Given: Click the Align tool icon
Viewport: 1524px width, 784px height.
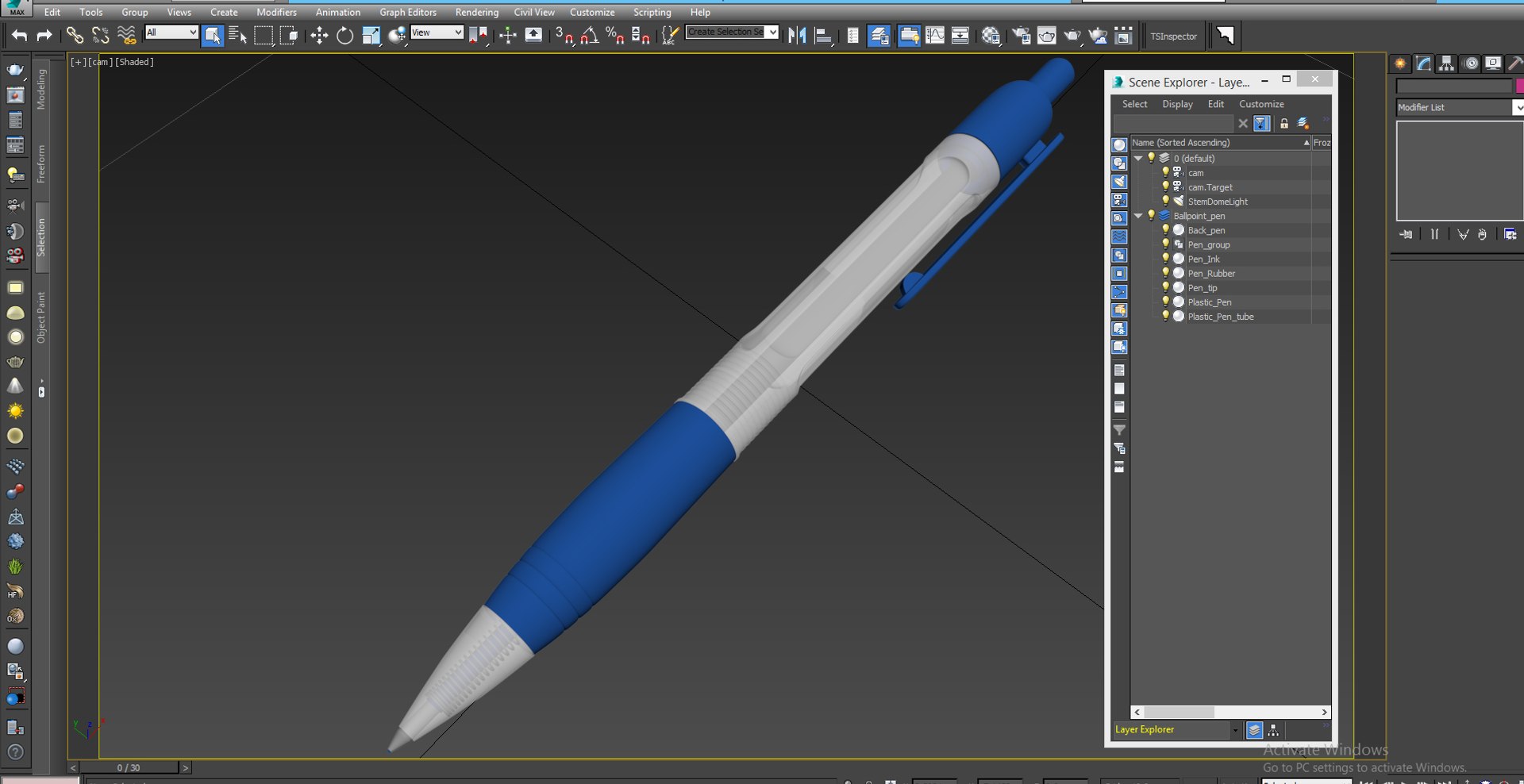Looking at the screenshot, I should 824,36.
